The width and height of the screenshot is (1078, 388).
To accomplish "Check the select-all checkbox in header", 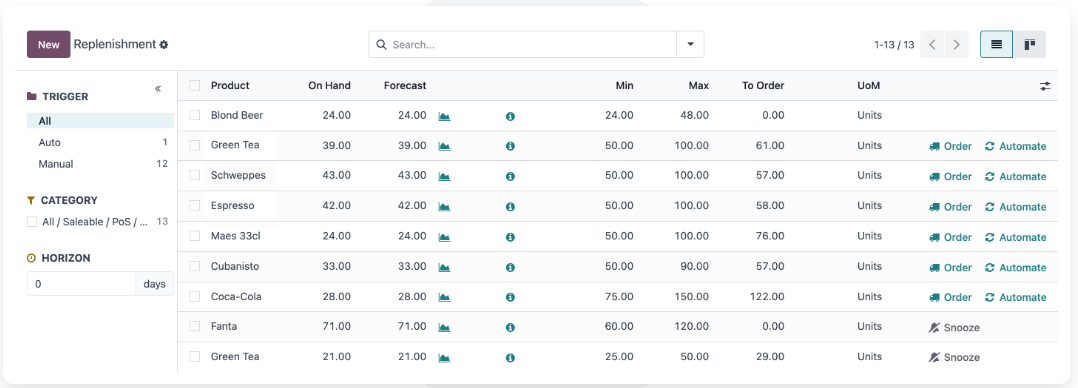I will coord(195,85).
